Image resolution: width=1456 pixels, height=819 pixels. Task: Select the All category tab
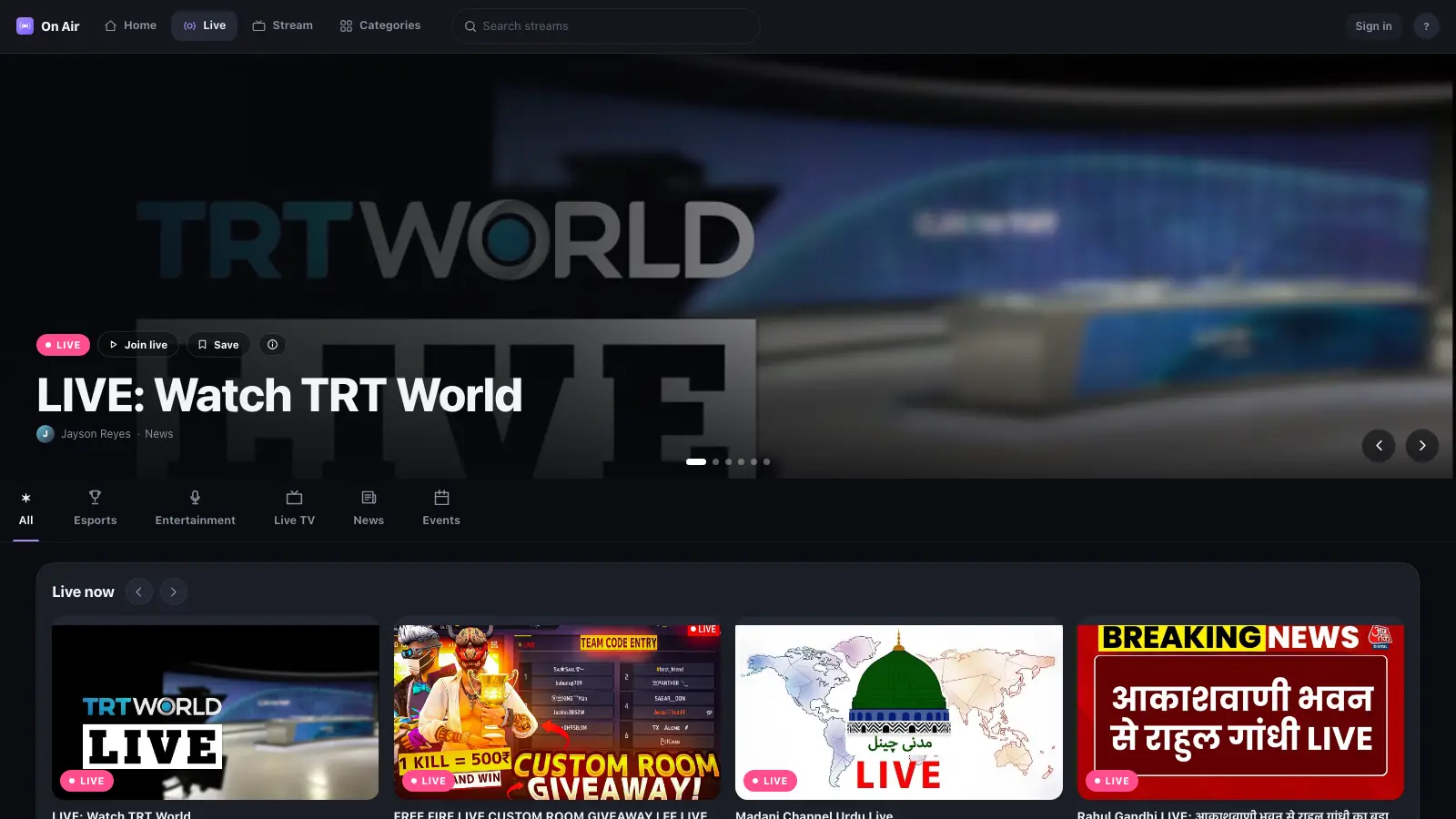coord(25,509)
